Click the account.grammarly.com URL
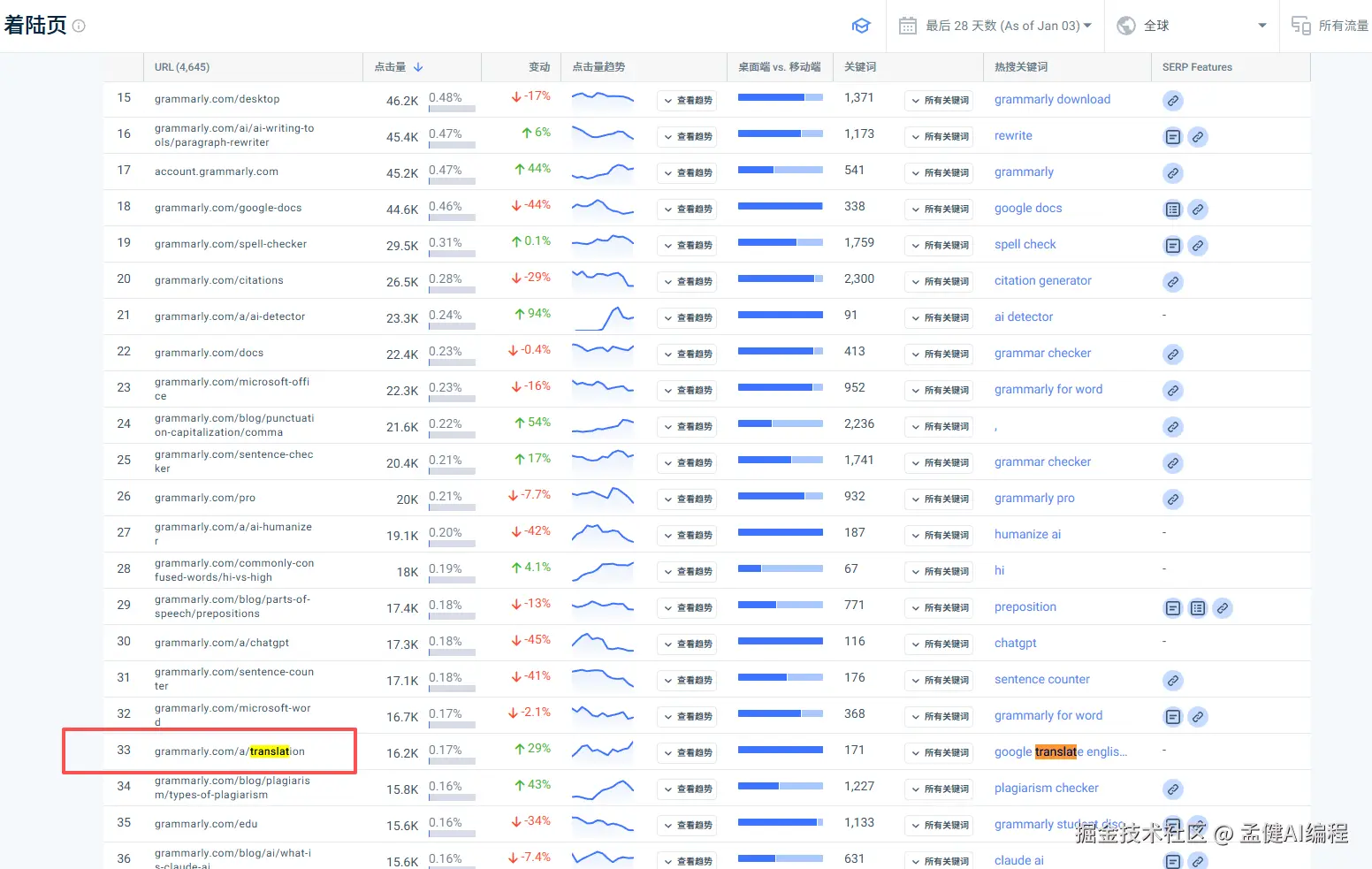Image resolution: width=1372 pixels, height=869 pixels. [217, 172]
